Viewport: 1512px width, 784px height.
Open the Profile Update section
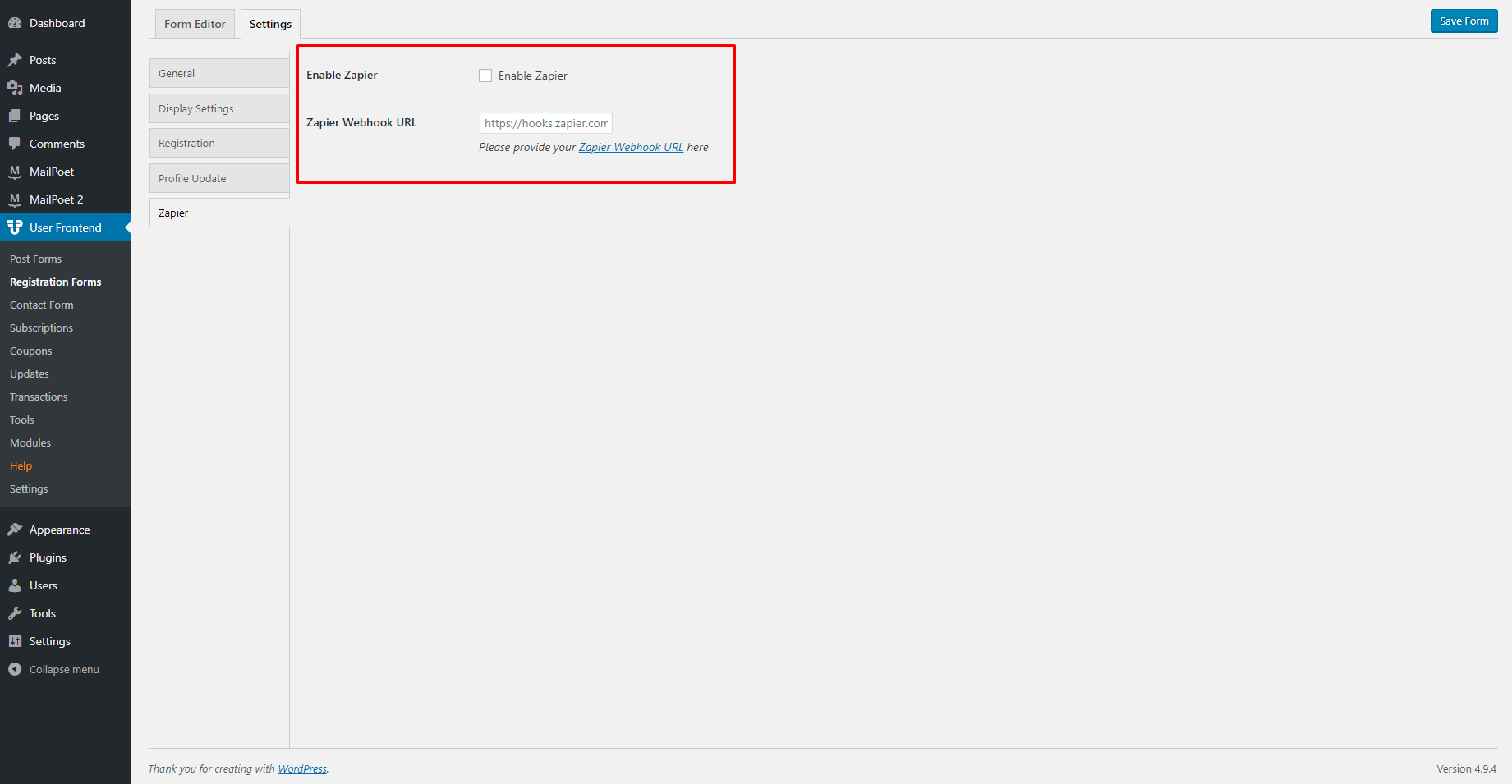[219, 178]
